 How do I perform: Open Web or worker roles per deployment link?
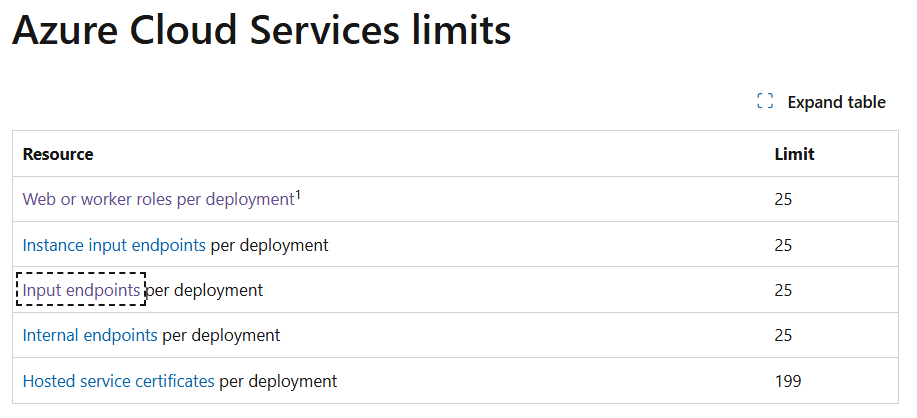[158, 199]
